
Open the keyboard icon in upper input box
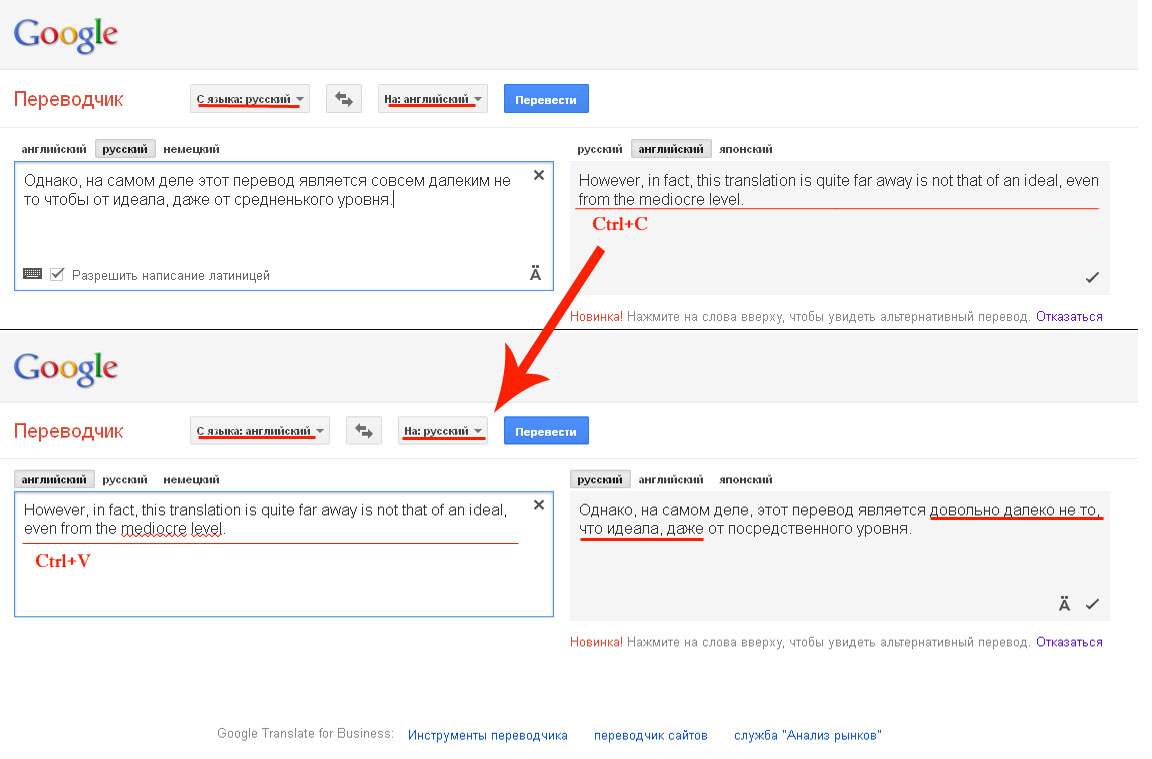32,274
